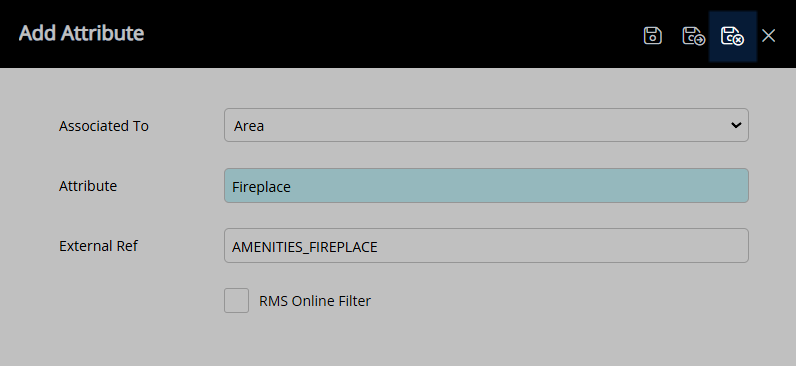Click the Save disk icon
Viewport: 796px width, 366px height.
point(652,36)
